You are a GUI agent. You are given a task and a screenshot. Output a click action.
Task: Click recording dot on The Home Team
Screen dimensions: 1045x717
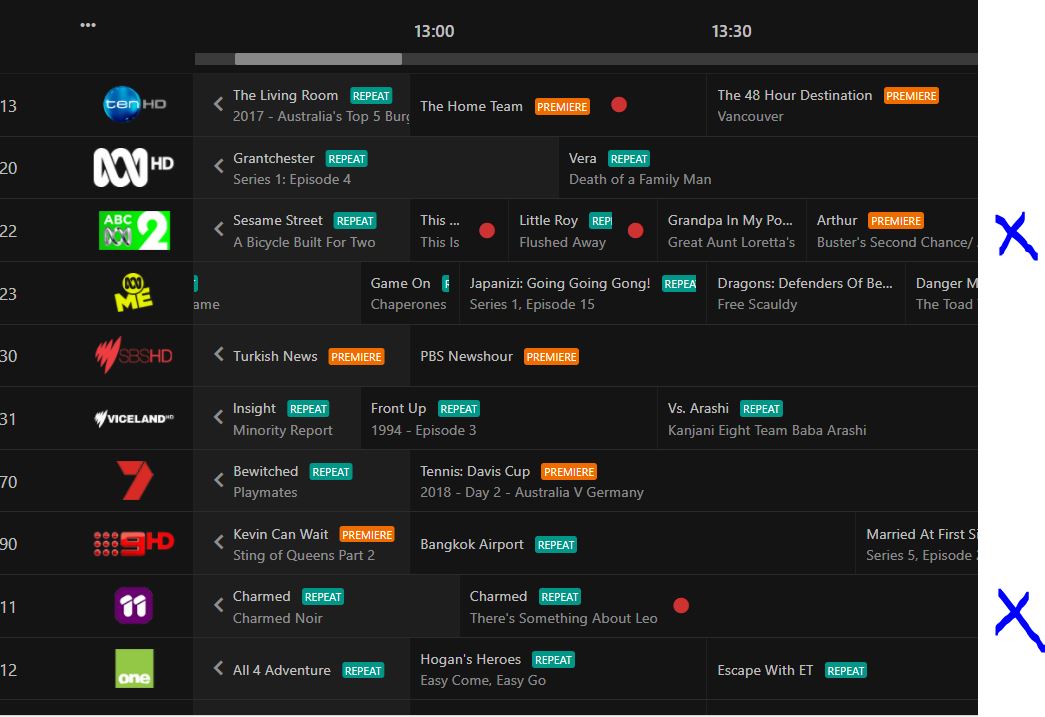pos(619,105)
